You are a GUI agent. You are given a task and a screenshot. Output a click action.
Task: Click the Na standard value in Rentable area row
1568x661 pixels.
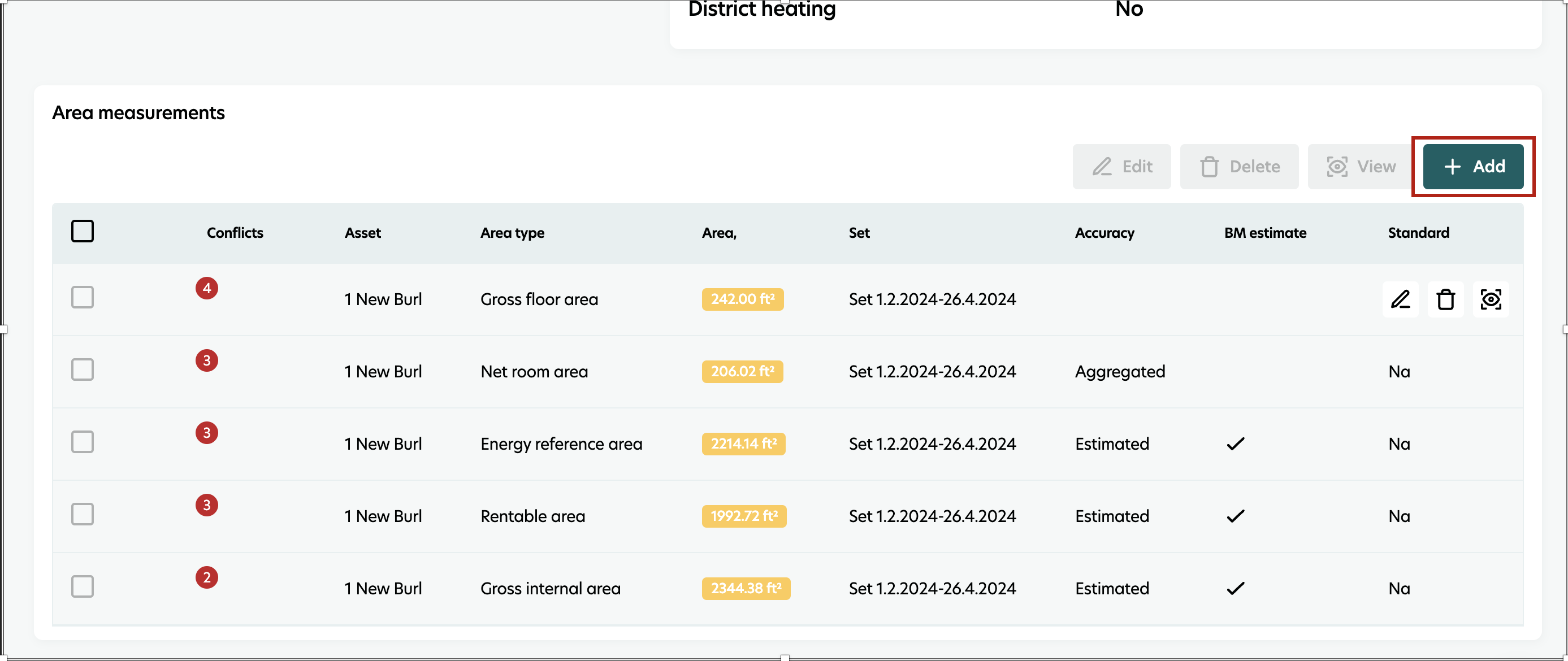tap(1399, 517)
